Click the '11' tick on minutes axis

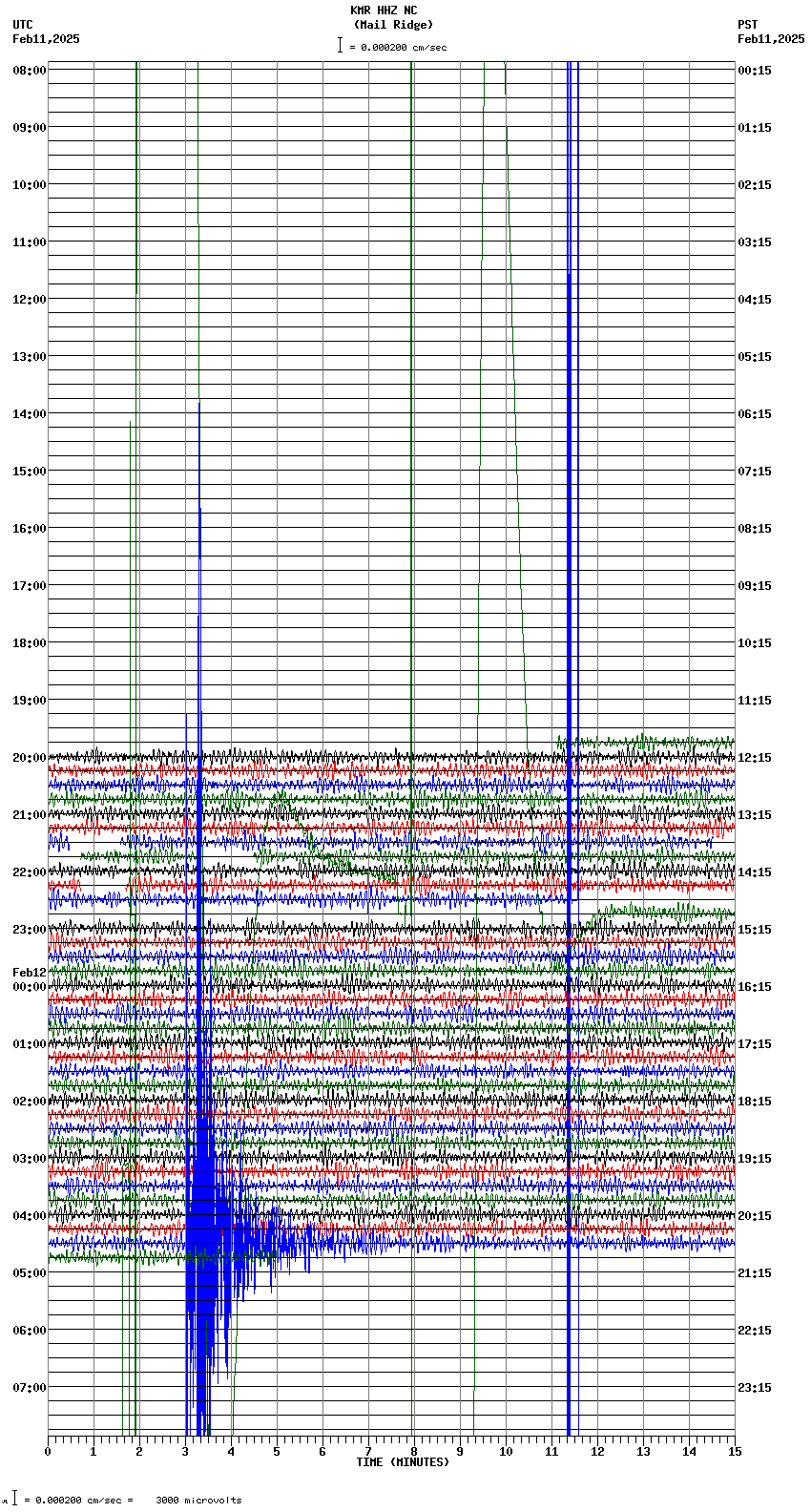pyautogui.click(x=551, y=1452)
